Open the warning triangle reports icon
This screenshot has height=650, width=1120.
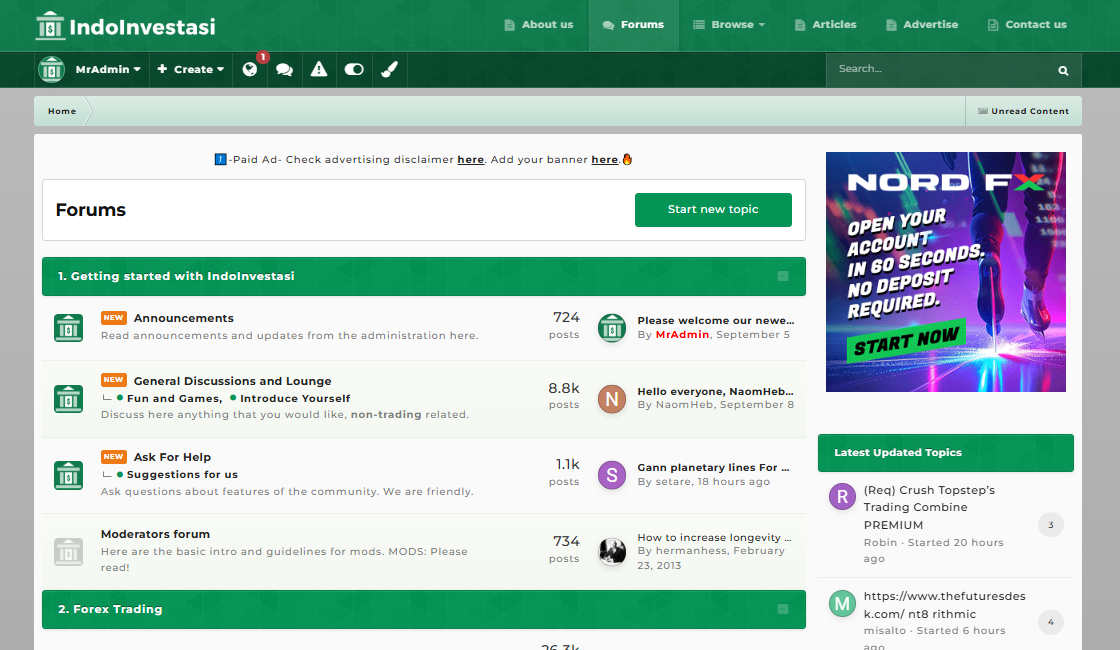tap(319, 70)
